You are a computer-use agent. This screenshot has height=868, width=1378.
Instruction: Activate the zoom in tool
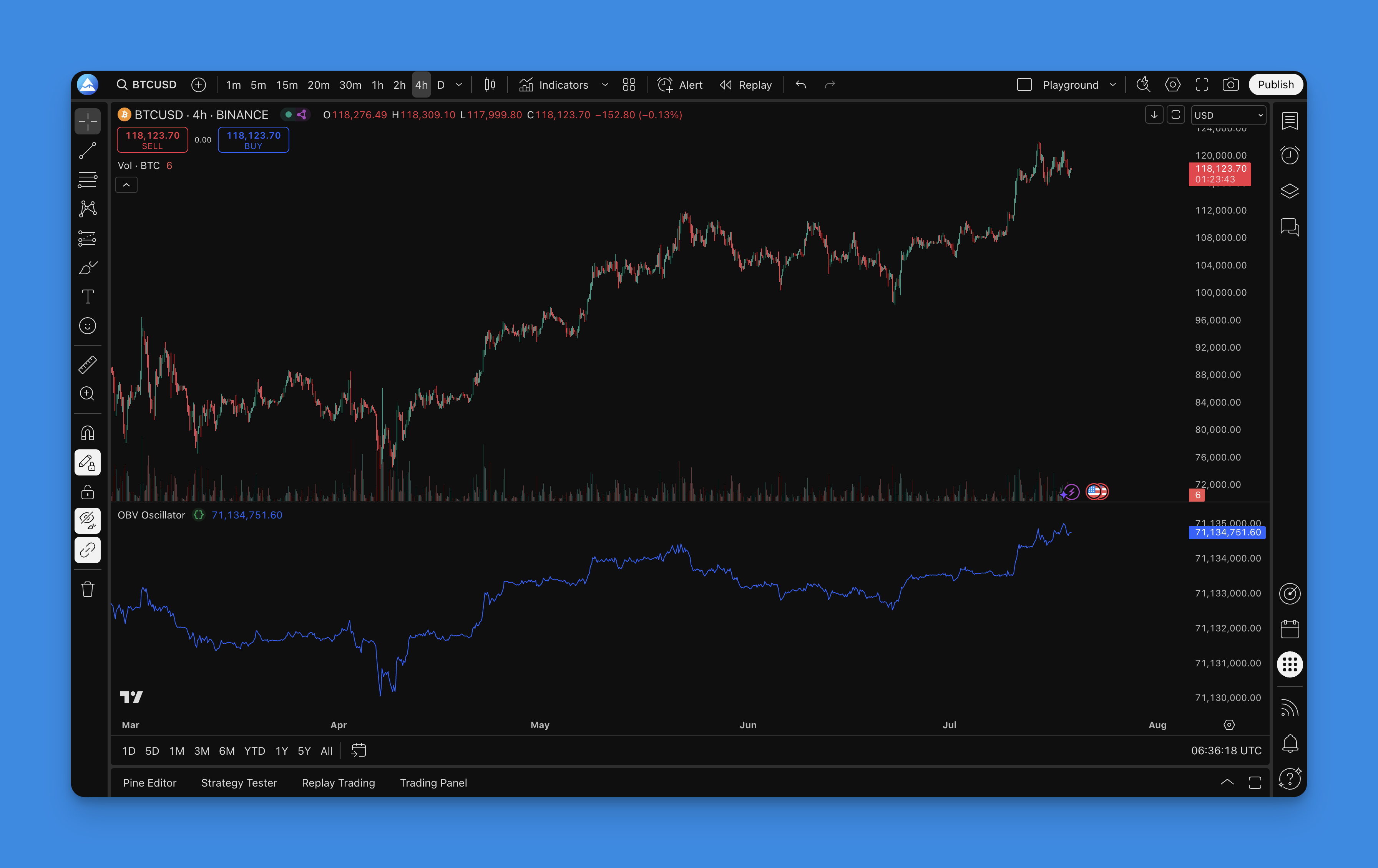[88, 394]
